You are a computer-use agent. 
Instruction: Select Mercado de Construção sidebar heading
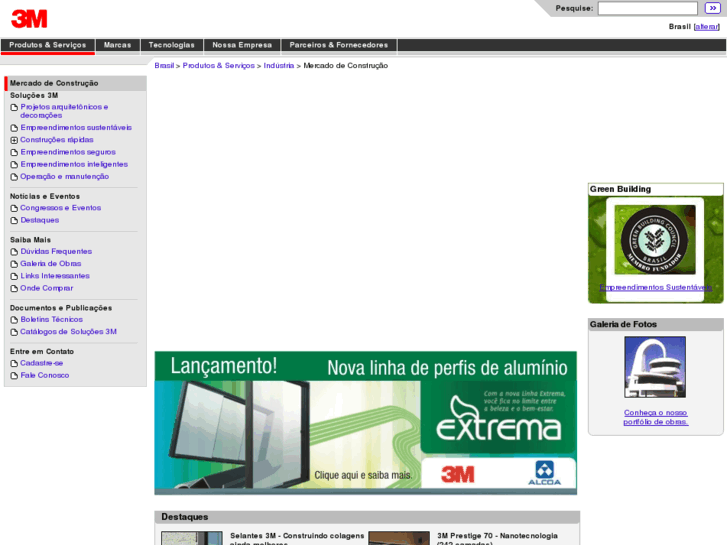[x=54, y=83]
